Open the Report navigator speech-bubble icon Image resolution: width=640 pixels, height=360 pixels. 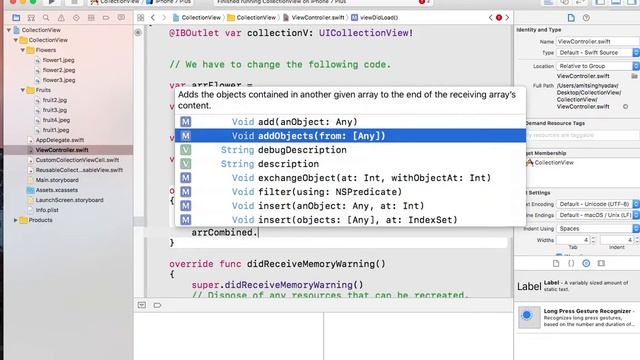click(121, 18)
